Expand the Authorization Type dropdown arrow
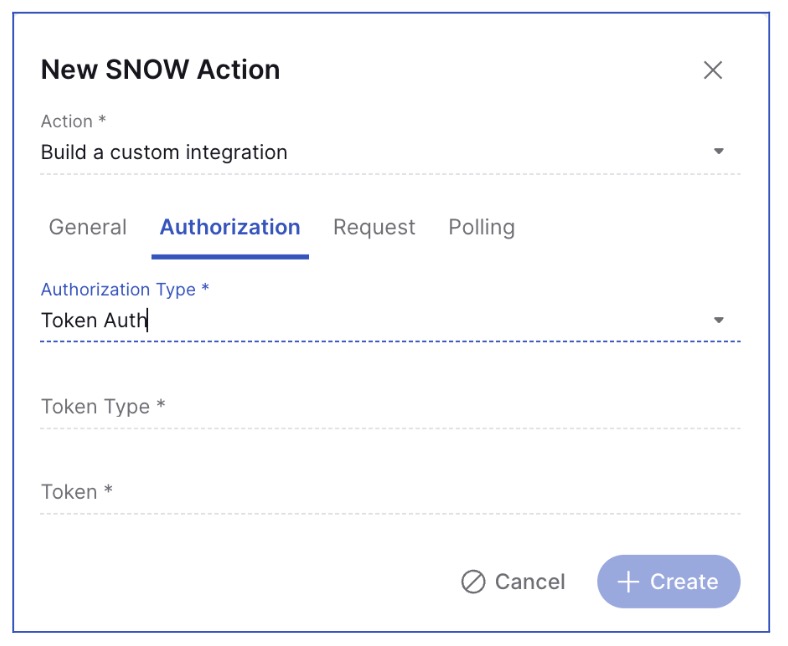 [719, 320]
